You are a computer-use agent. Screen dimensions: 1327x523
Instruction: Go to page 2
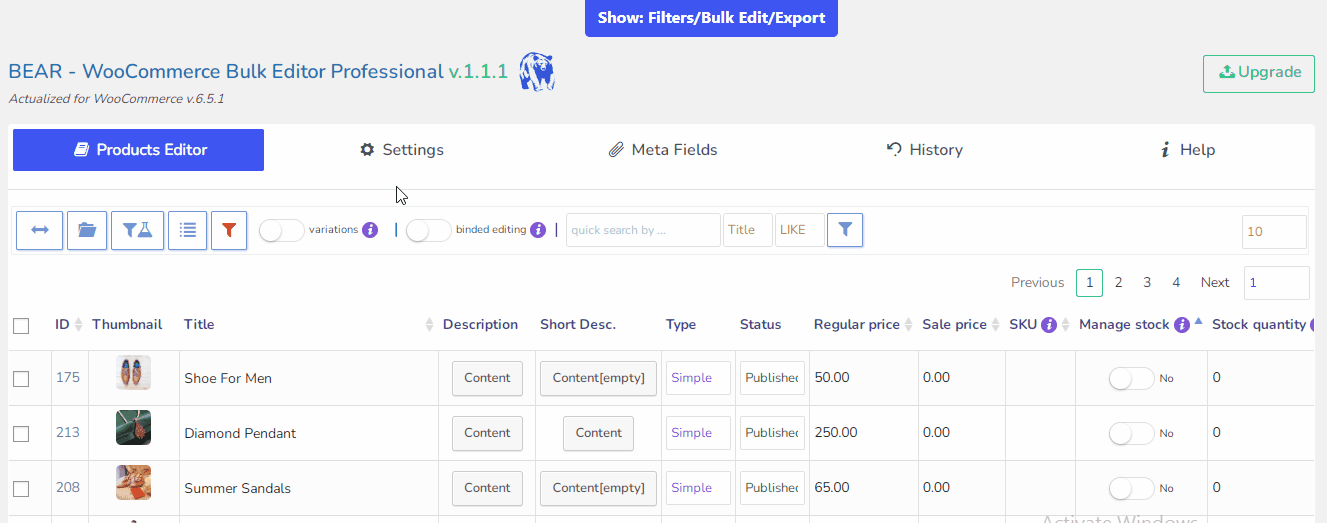1118,283
